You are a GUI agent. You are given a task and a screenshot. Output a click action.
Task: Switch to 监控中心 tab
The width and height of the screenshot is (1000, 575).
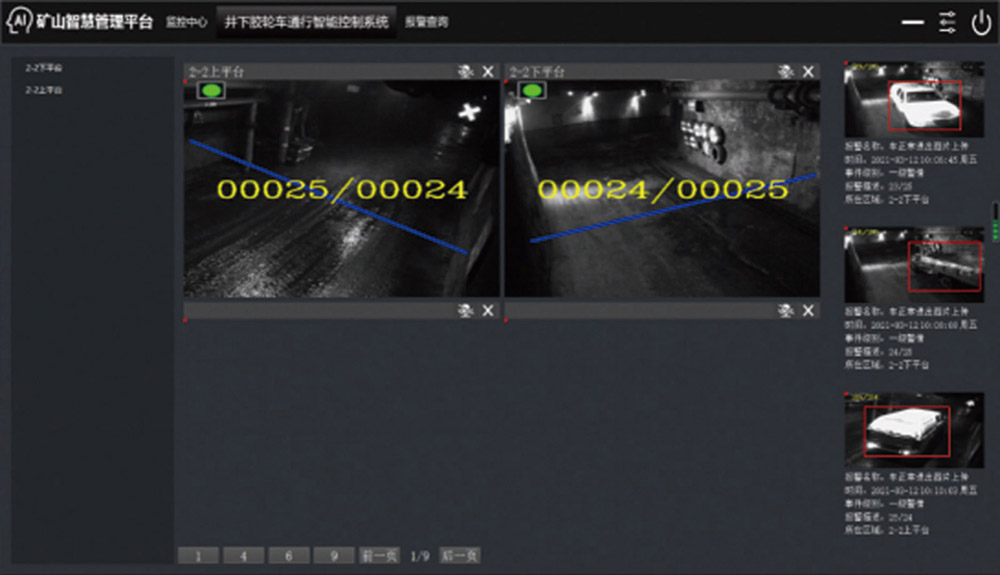[x=186, y=21]
